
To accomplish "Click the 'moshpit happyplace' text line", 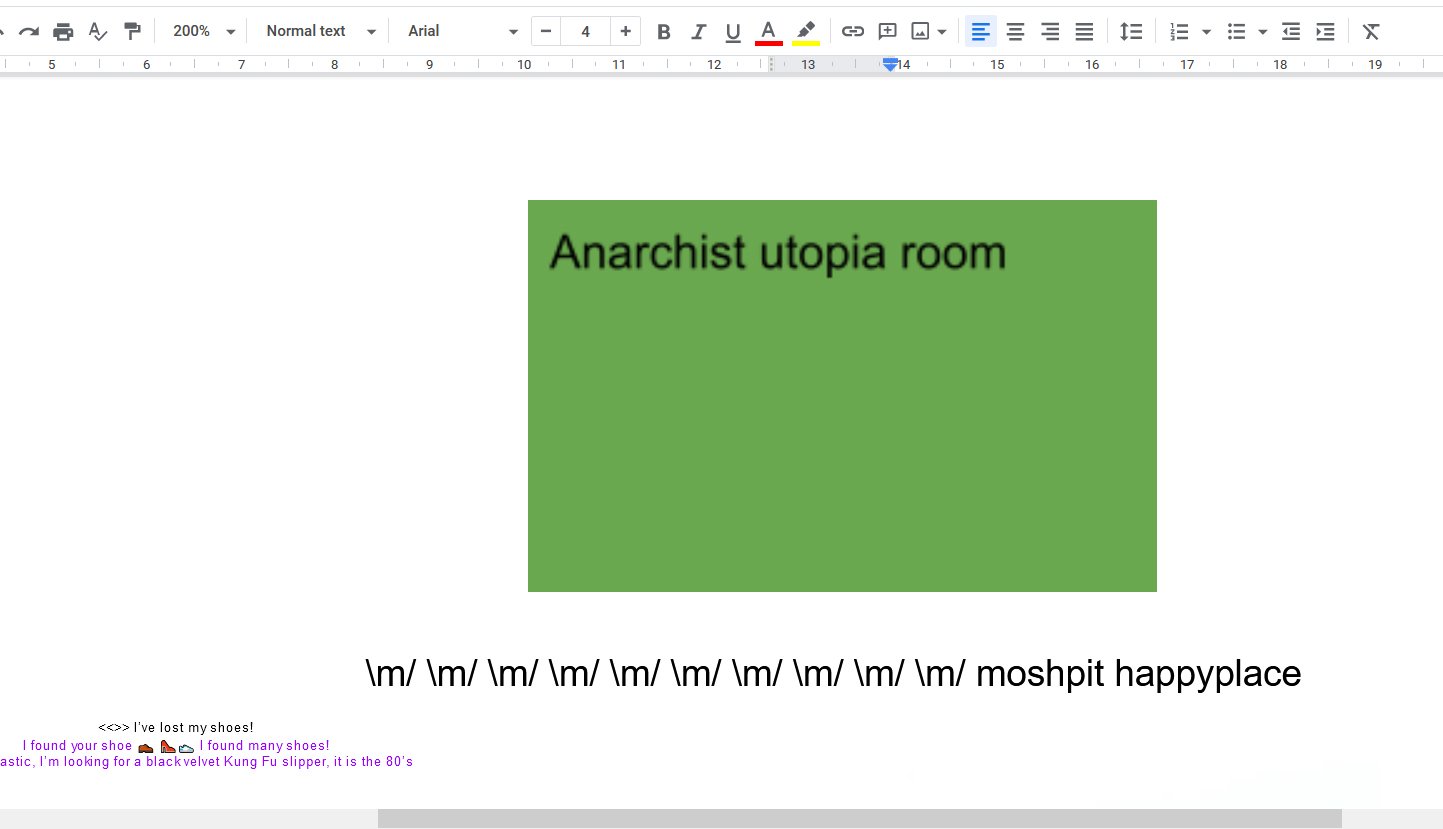I will pos(834,673).
